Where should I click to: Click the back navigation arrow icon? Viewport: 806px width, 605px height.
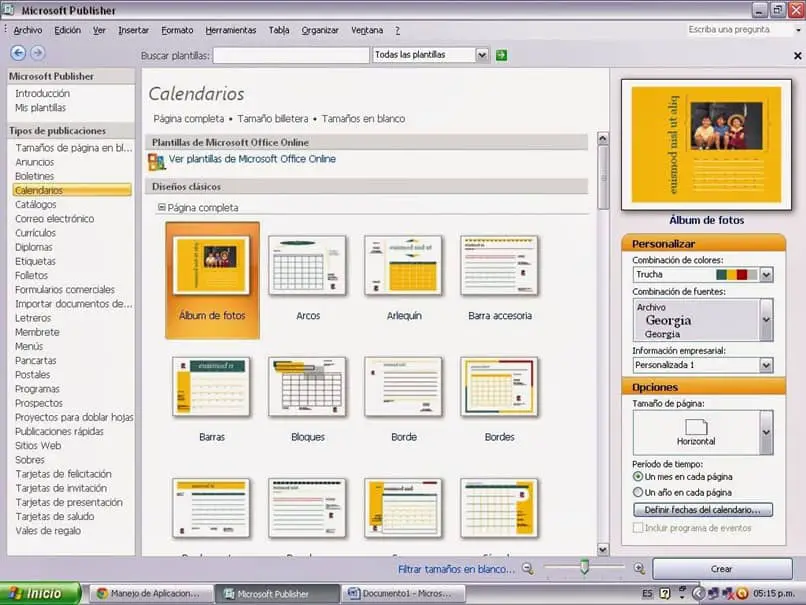tap(18, 53)
